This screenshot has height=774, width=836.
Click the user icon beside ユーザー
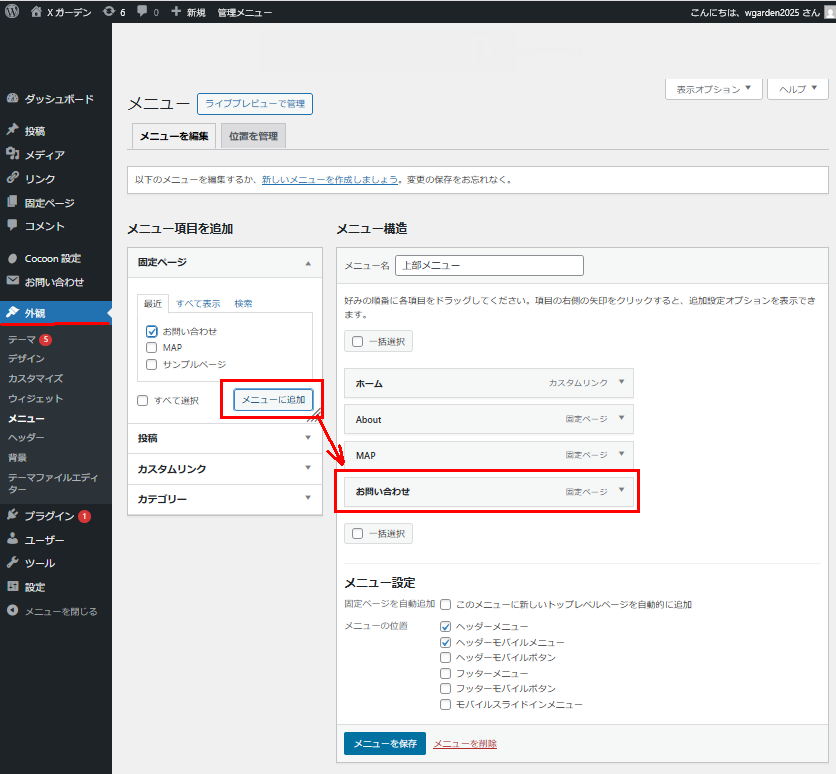tap(13, 540)
